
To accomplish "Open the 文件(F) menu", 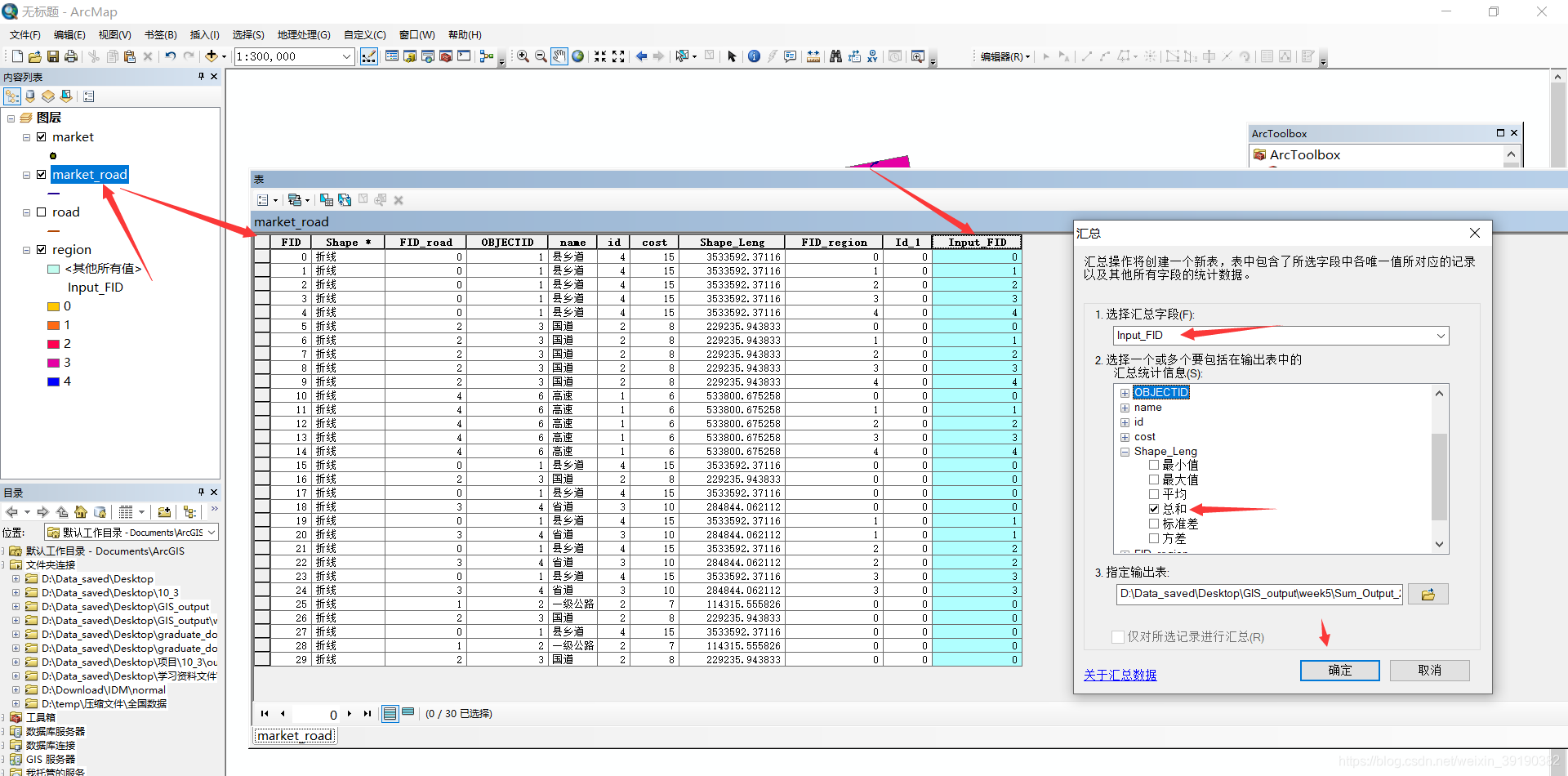I will pos(25,35).
